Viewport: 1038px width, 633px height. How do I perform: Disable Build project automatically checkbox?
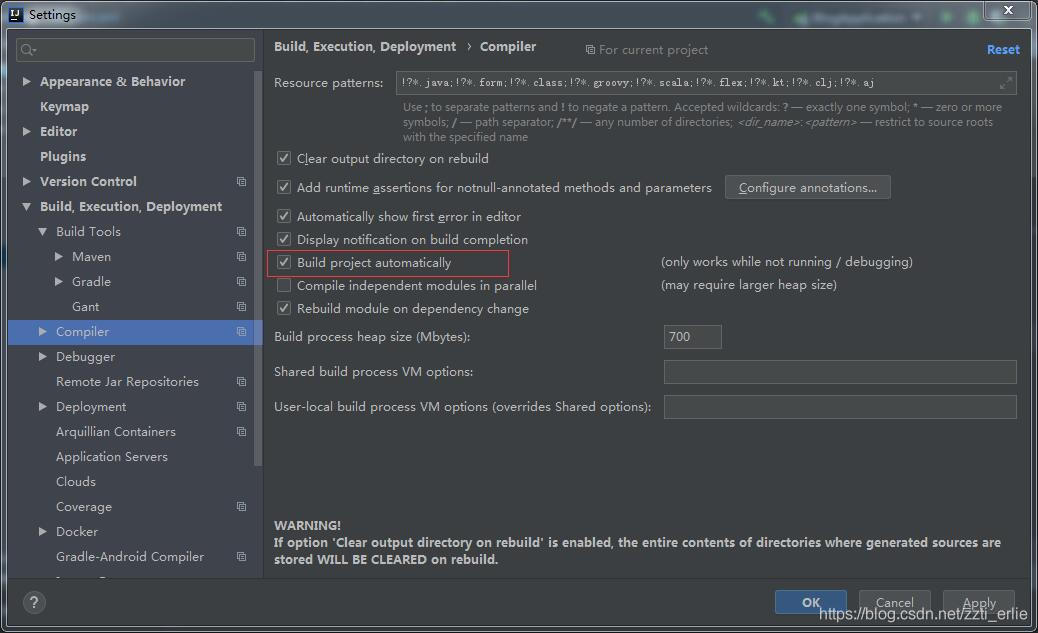[x=285, y=263]
